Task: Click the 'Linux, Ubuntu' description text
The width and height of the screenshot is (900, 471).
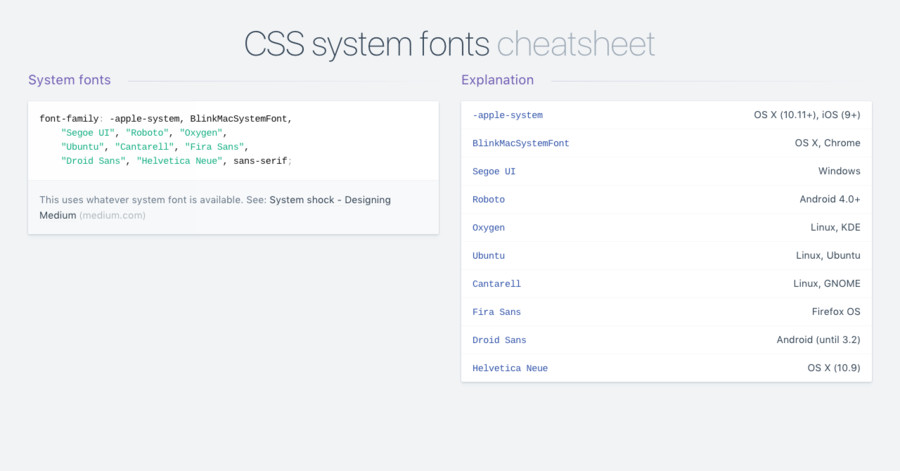Action: 828,255
